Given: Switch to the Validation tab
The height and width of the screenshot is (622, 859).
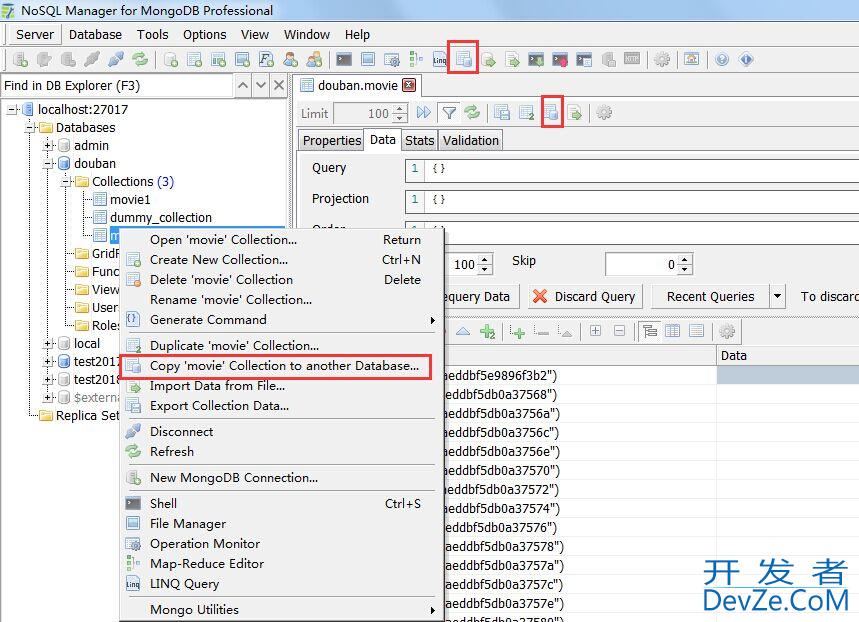Looking at the screenshot, I should pos(471,140).
